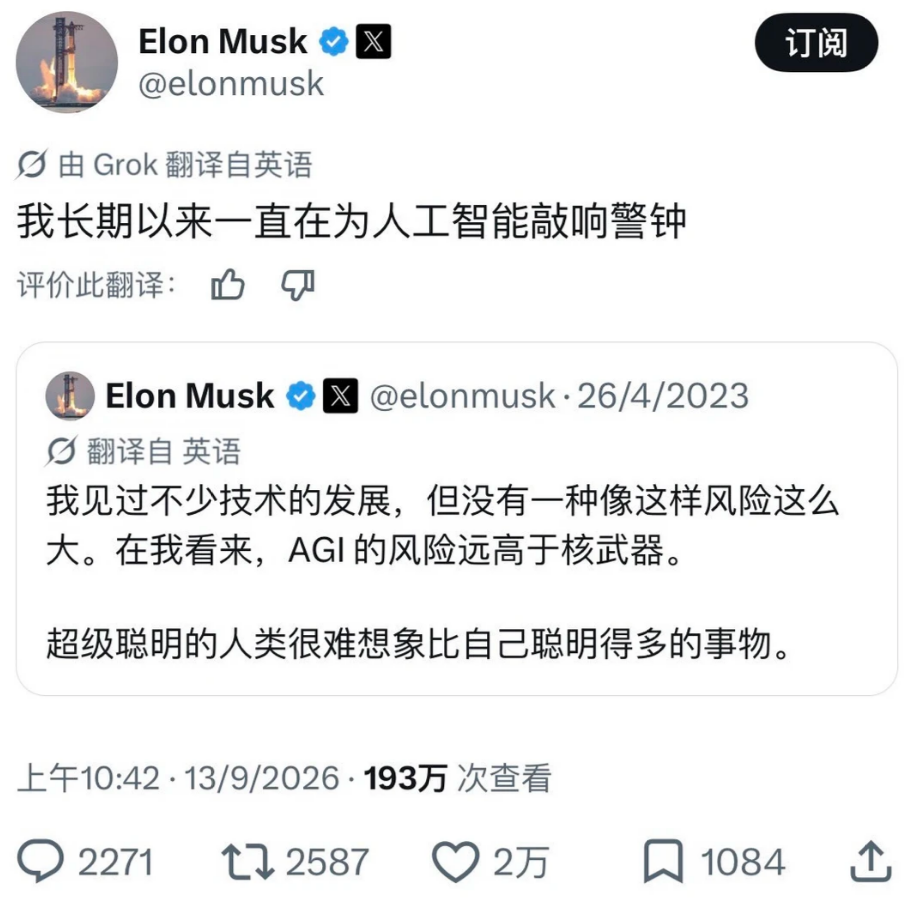Image resolution: width=920 pixels, height=909 pixels.
Task: Repost using the retweet arrows icon
Action: coord(248,861)
